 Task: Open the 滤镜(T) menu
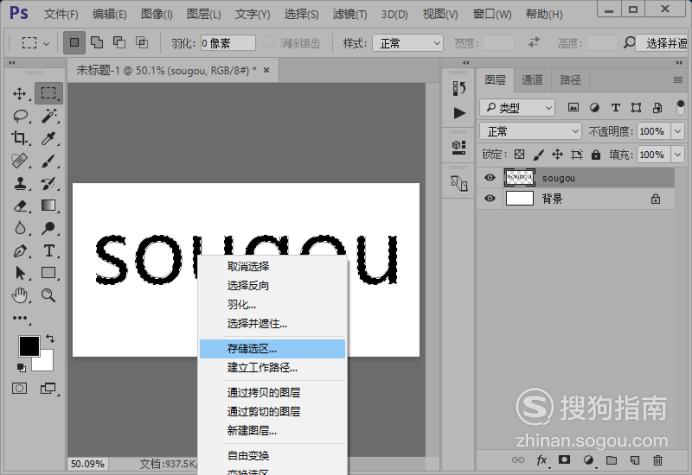coord(350,14)
